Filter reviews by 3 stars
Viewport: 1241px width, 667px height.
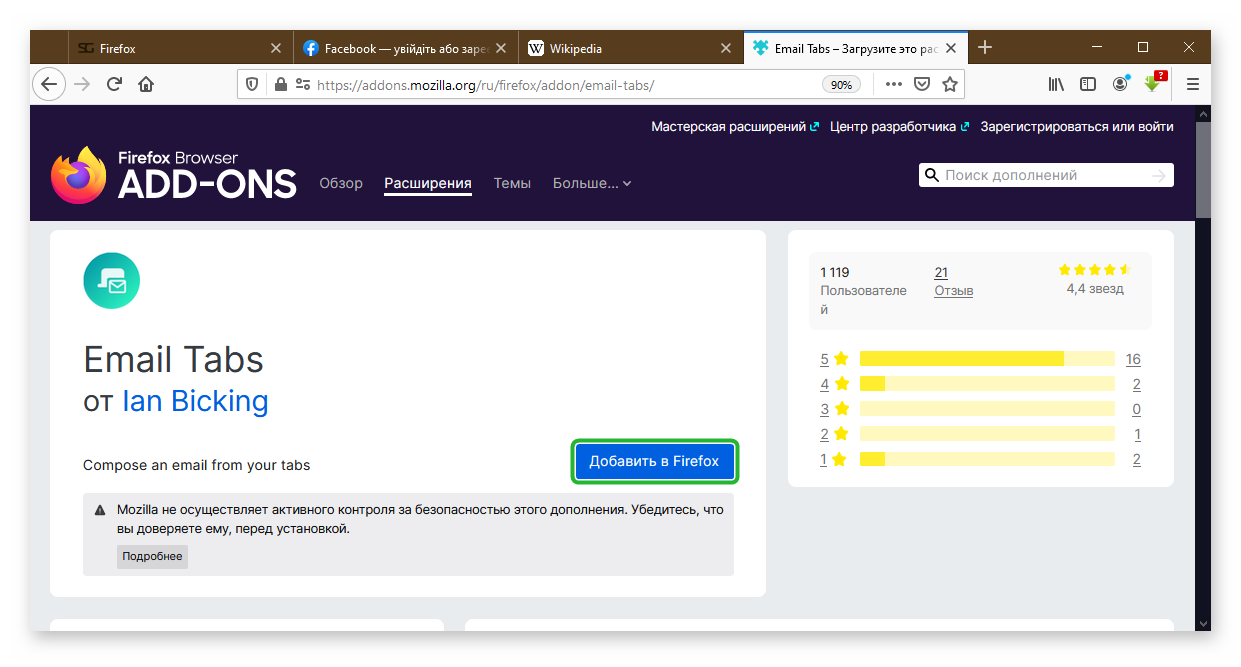tap(834, 409)
